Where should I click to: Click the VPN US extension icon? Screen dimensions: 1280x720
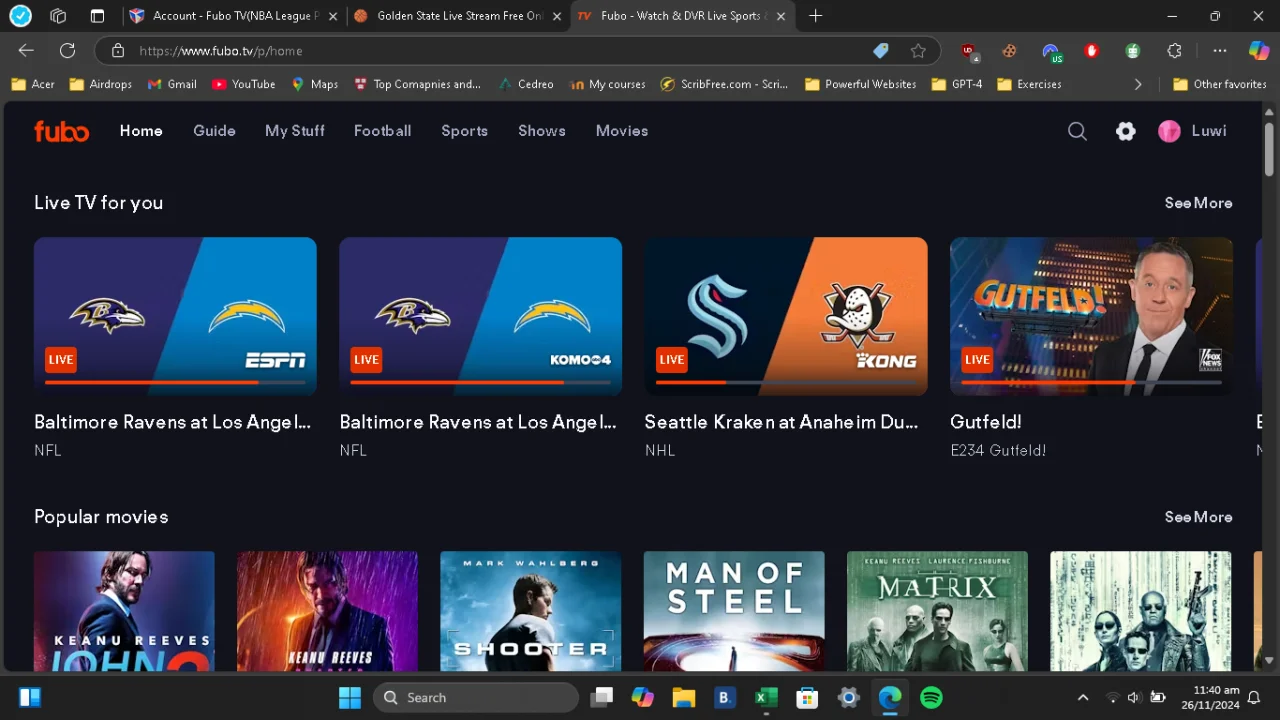pyautogui.click(x=1051, y=52)
